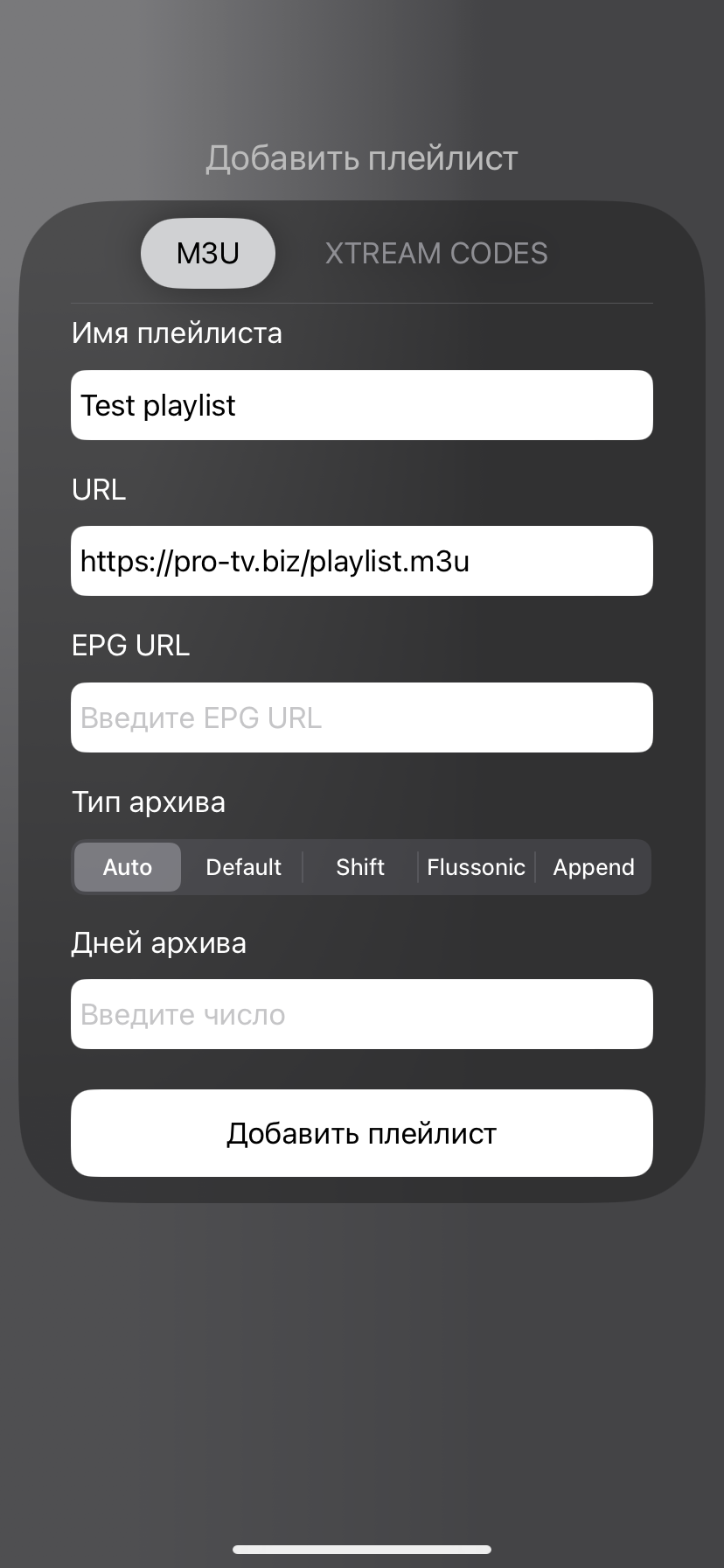Click the gray Добавить плейлист heading
This screenshot has width=724, height=1568.
click(362, 158)
